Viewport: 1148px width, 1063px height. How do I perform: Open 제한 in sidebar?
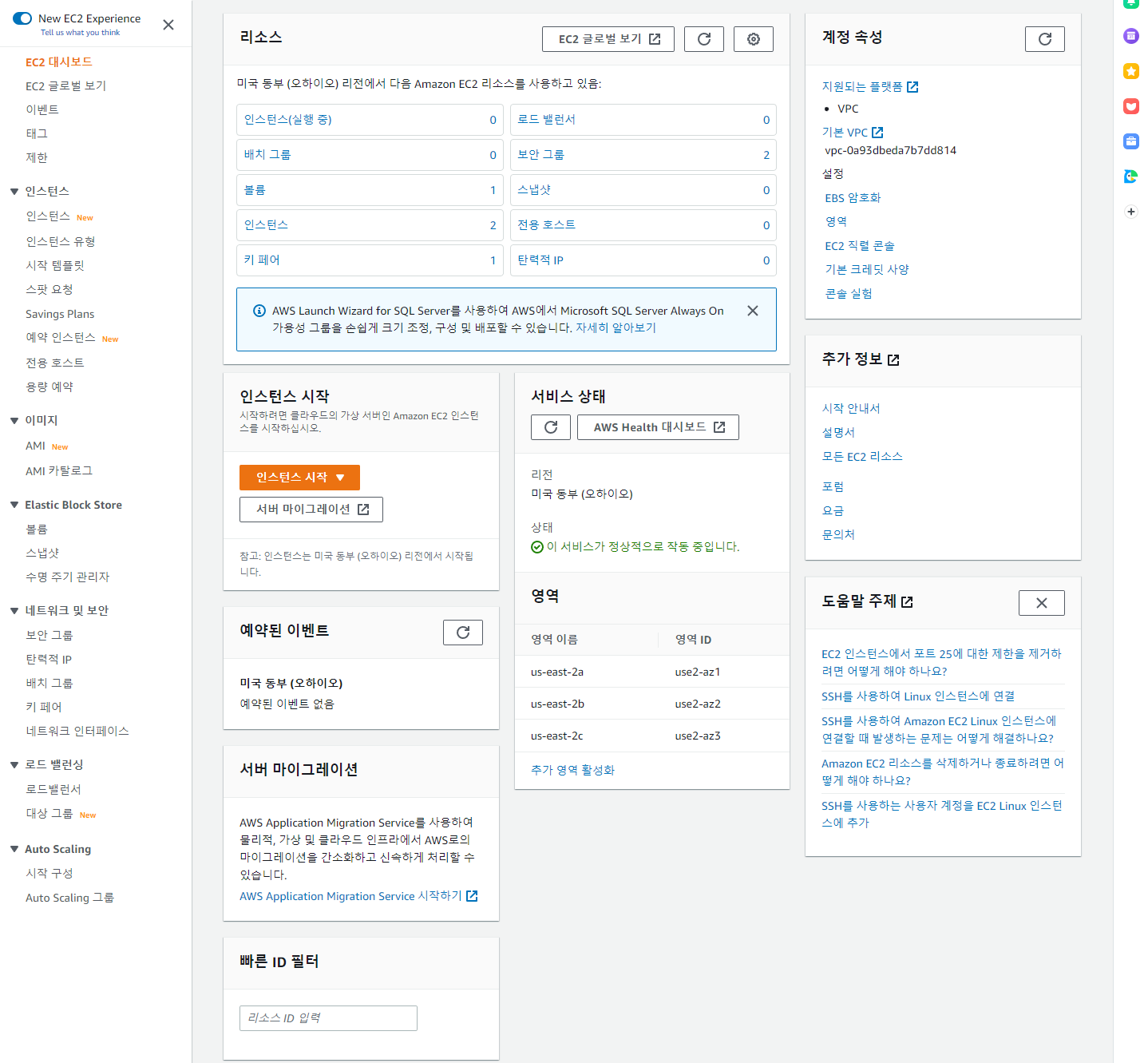click(x=37, y=158)
